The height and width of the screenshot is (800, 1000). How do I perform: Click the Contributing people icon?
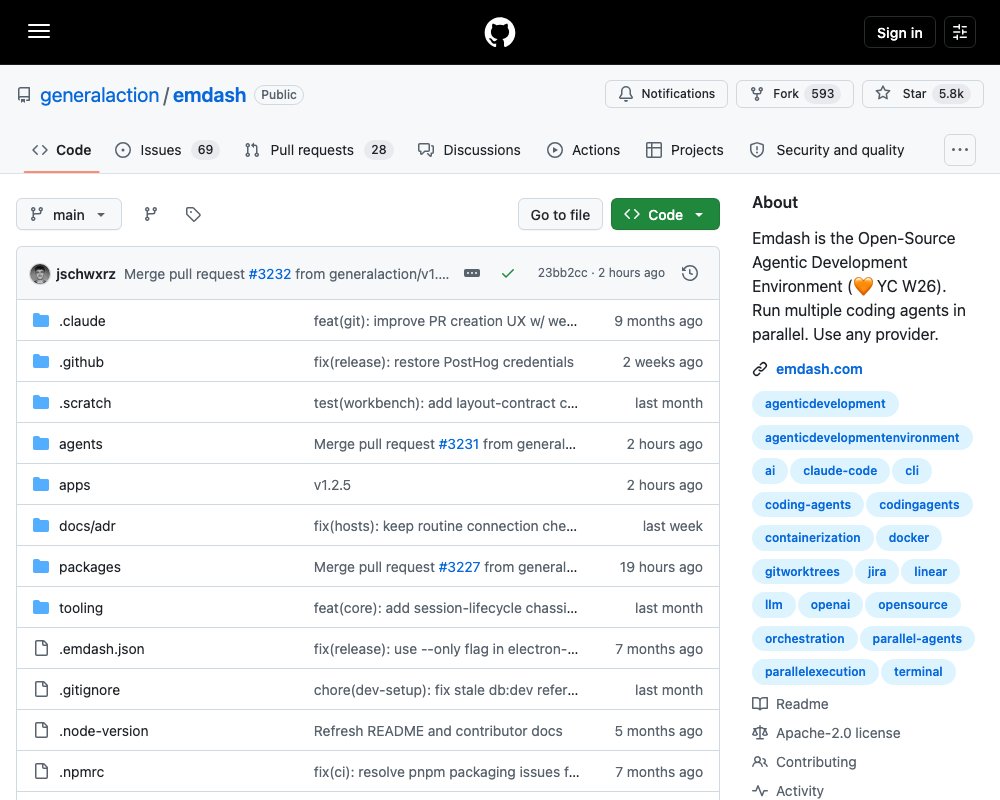(760, 762)
